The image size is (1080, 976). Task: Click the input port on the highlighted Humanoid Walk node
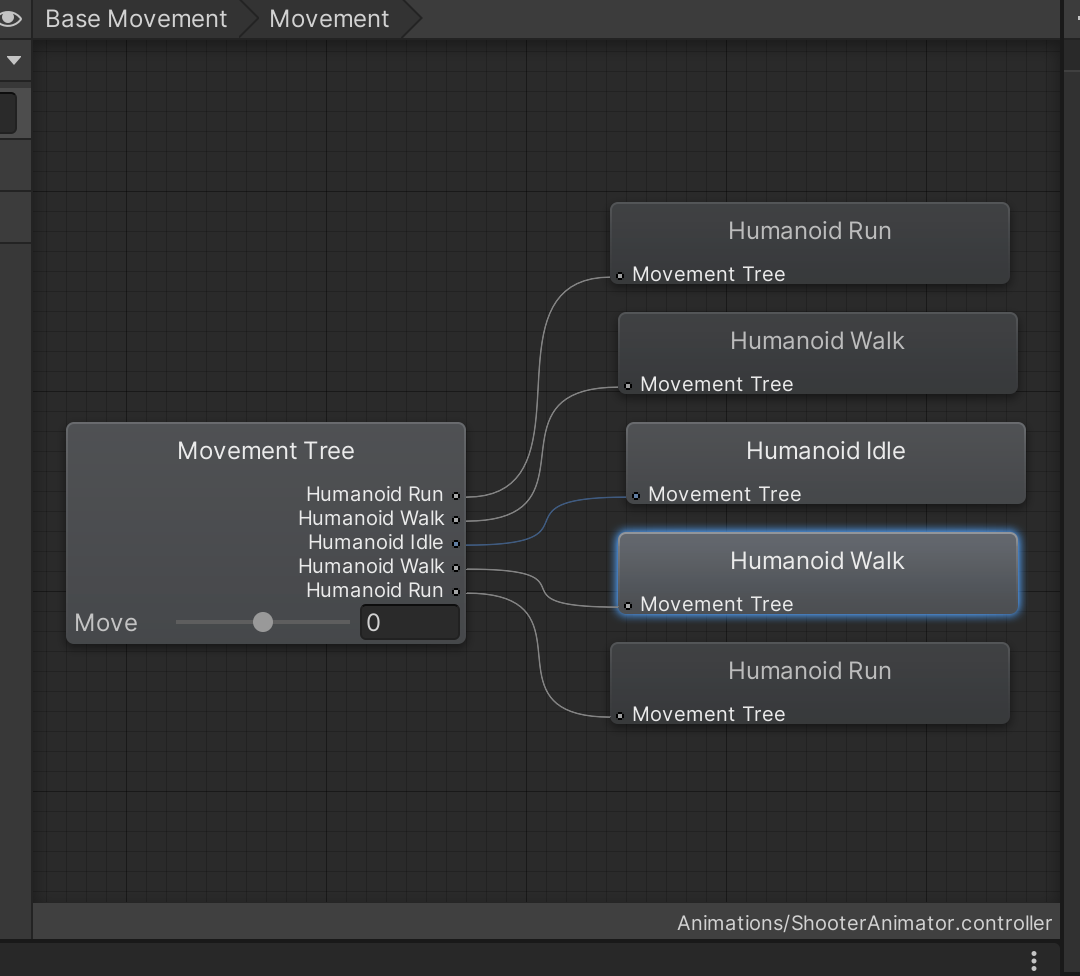[627, 606]
